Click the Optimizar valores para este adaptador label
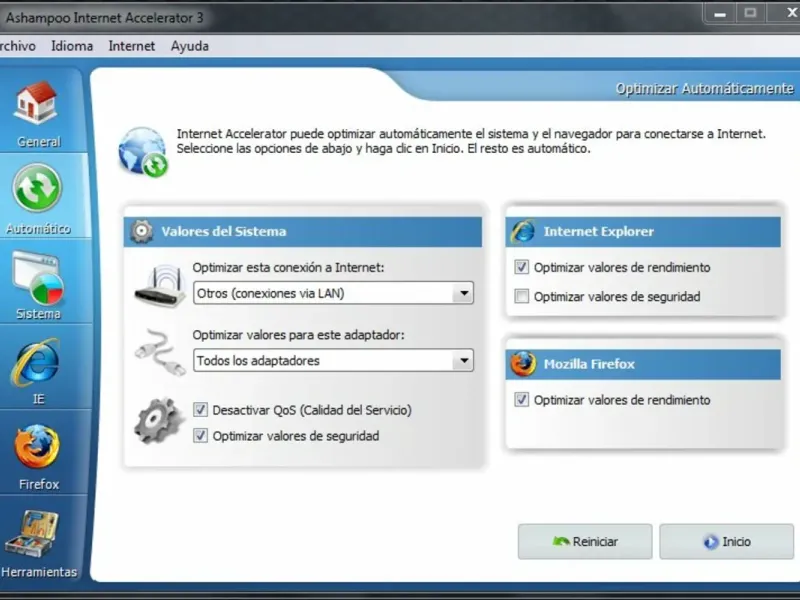 click(298, 335)
